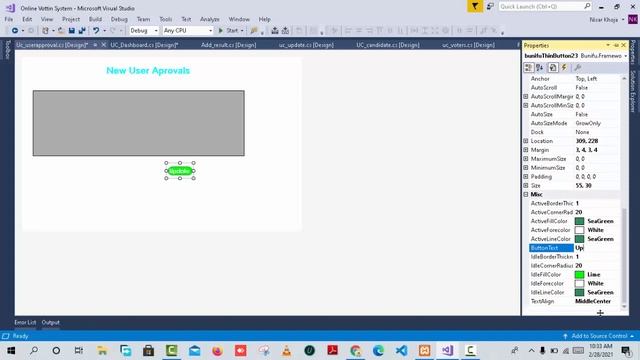Switch to UC_Dashboard.cs design tab
640x360 pixels.
(144, 45)
